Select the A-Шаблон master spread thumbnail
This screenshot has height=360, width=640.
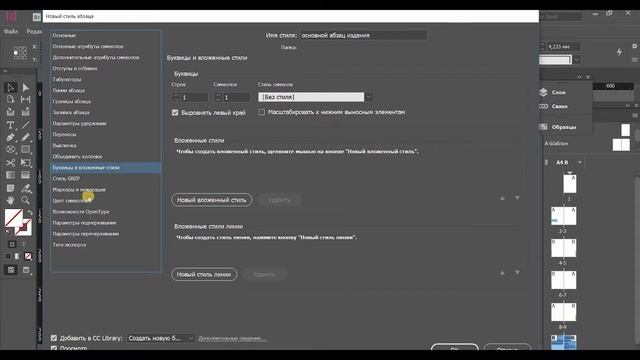(x=621, y=144)
